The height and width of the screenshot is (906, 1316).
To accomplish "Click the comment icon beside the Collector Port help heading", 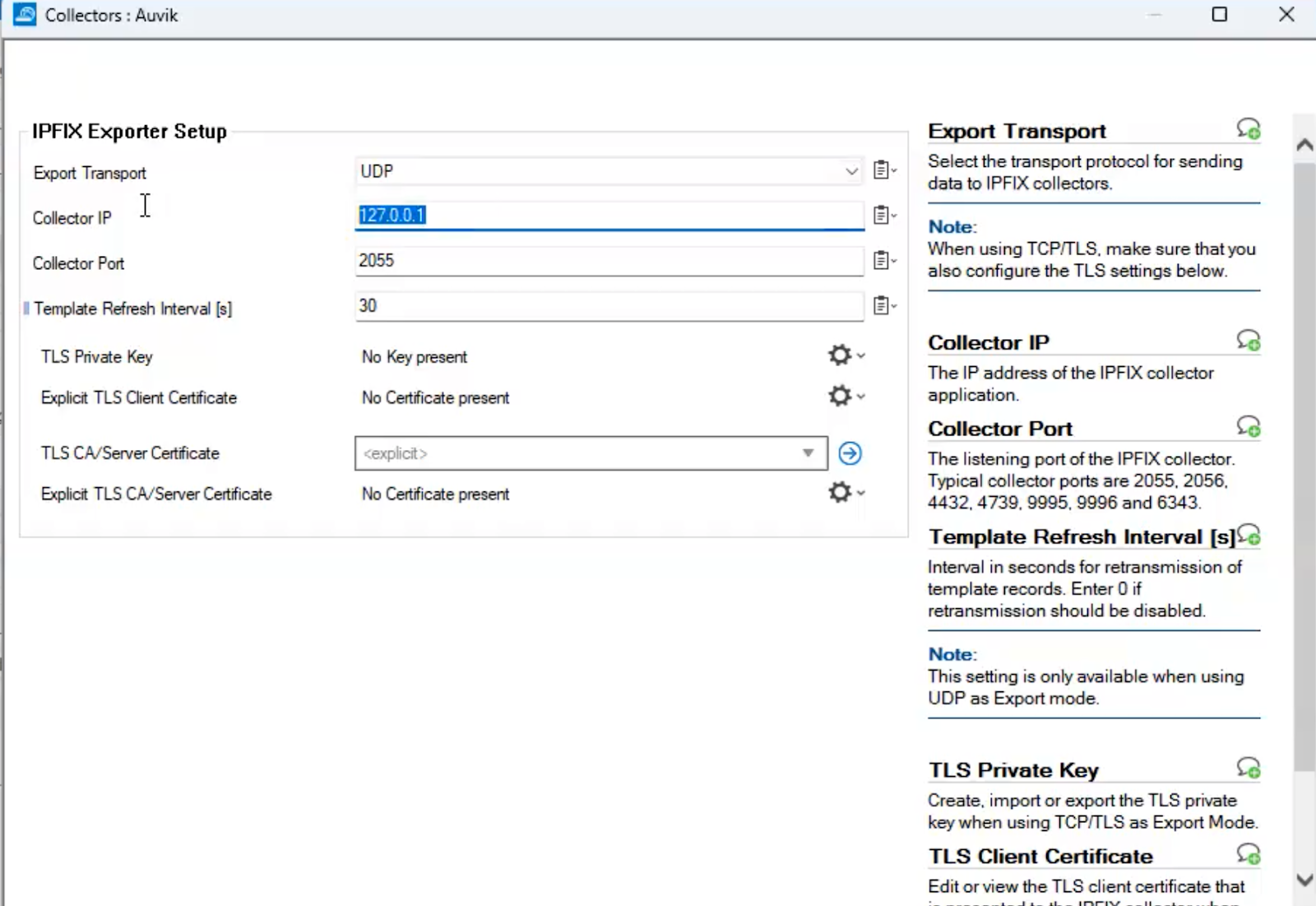I will (1249, 426).
